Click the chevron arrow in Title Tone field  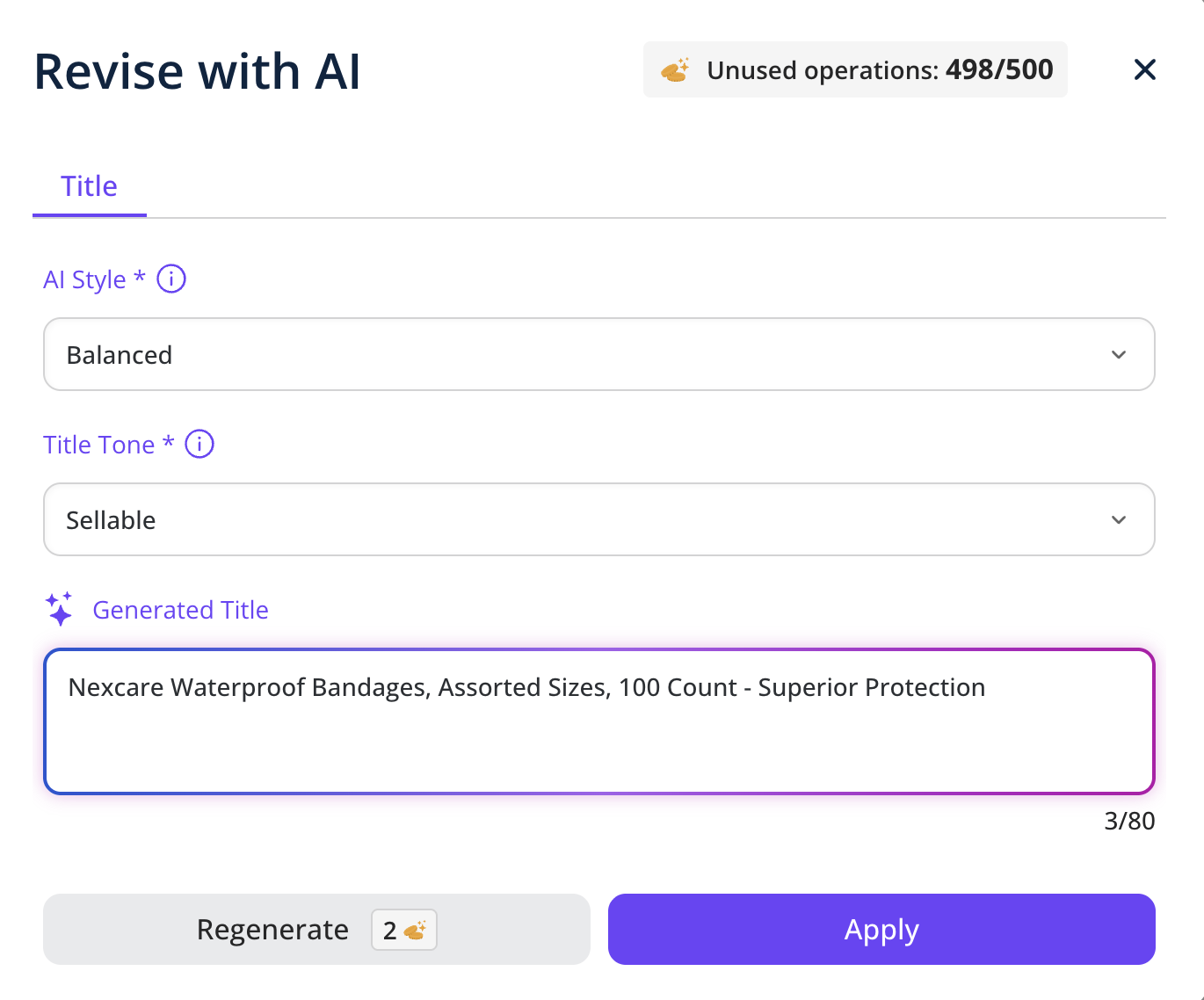(1118, 520)
